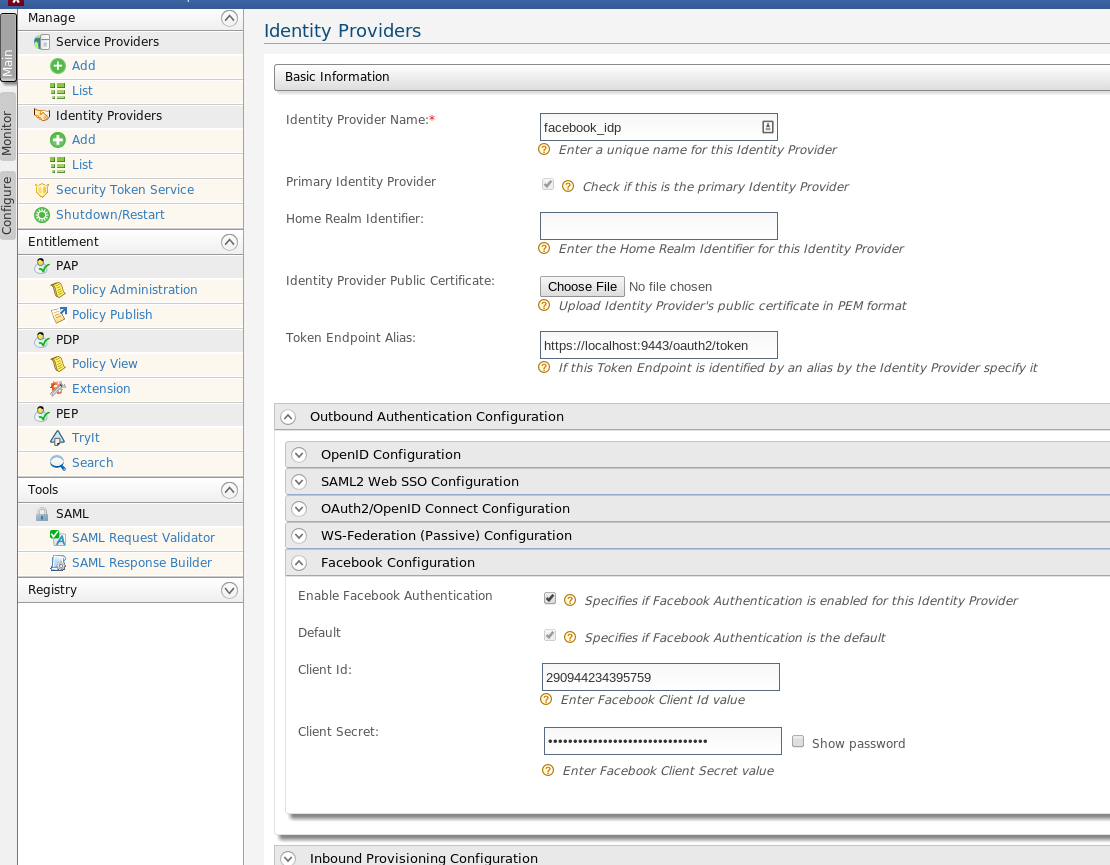This screenshot has width=1110, height=865.
Task: Open the Extension link
Action: pyautogui.click(x=101, y=389)
